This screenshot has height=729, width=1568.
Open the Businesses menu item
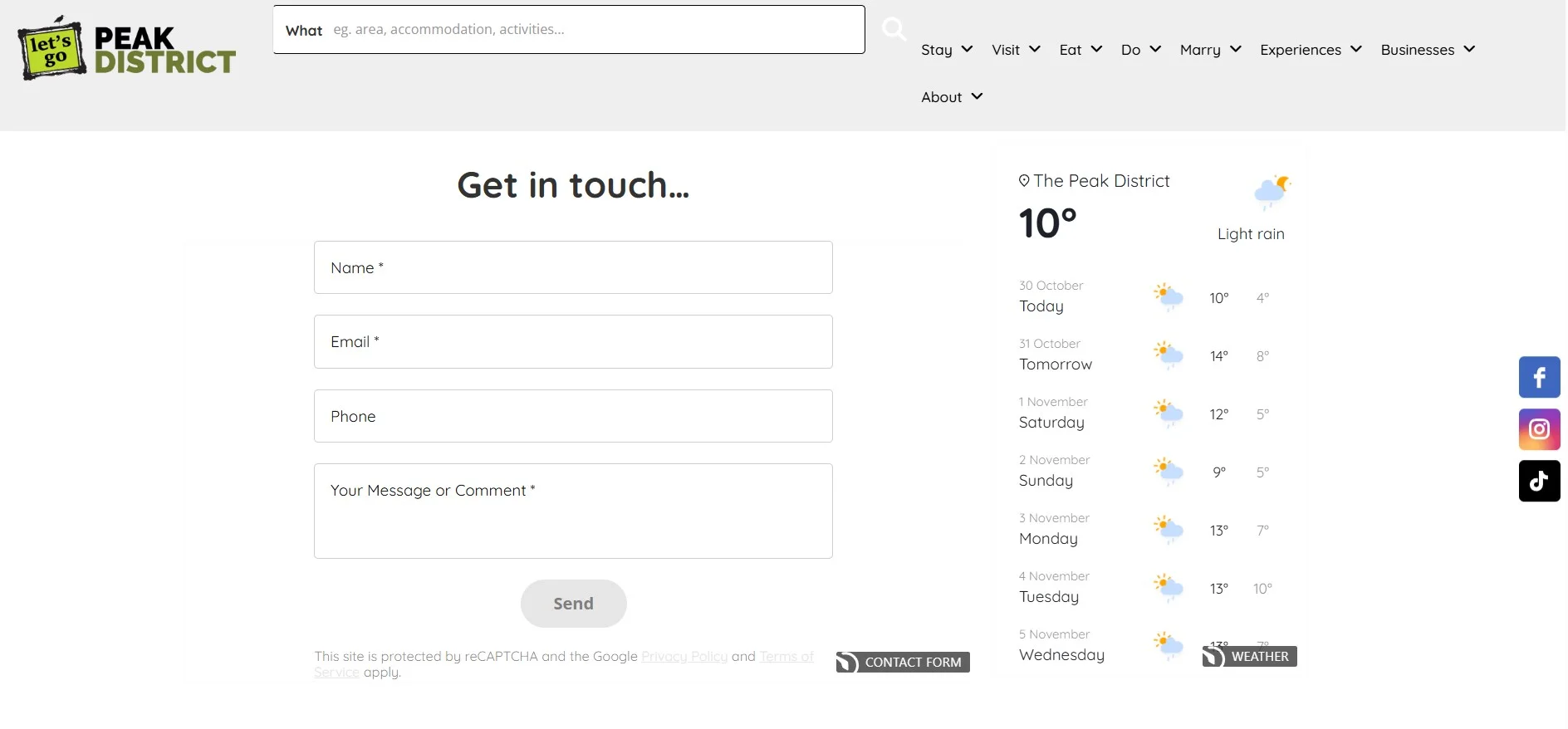[x=1418, y=50]
